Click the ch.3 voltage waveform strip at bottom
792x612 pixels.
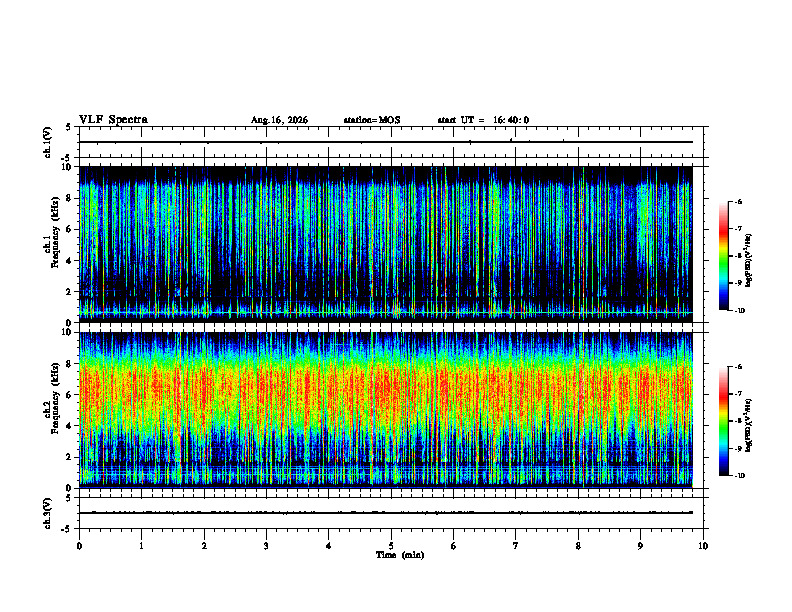[391, 513]
